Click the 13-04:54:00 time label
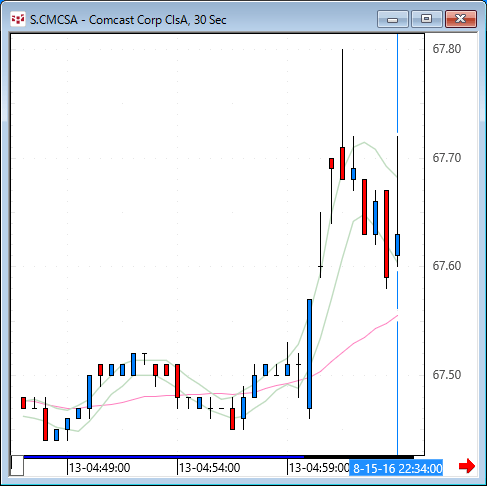 (x=209, y=468)
